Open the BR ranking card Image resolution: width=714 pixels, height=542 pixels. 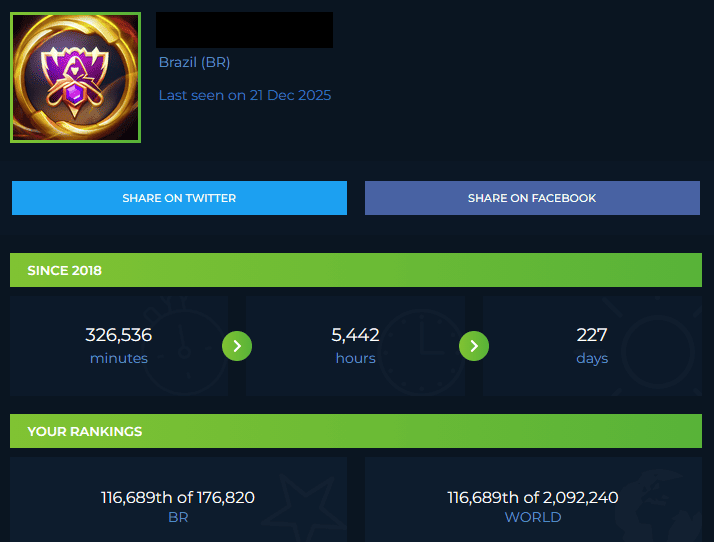click(x=178, y=500)
